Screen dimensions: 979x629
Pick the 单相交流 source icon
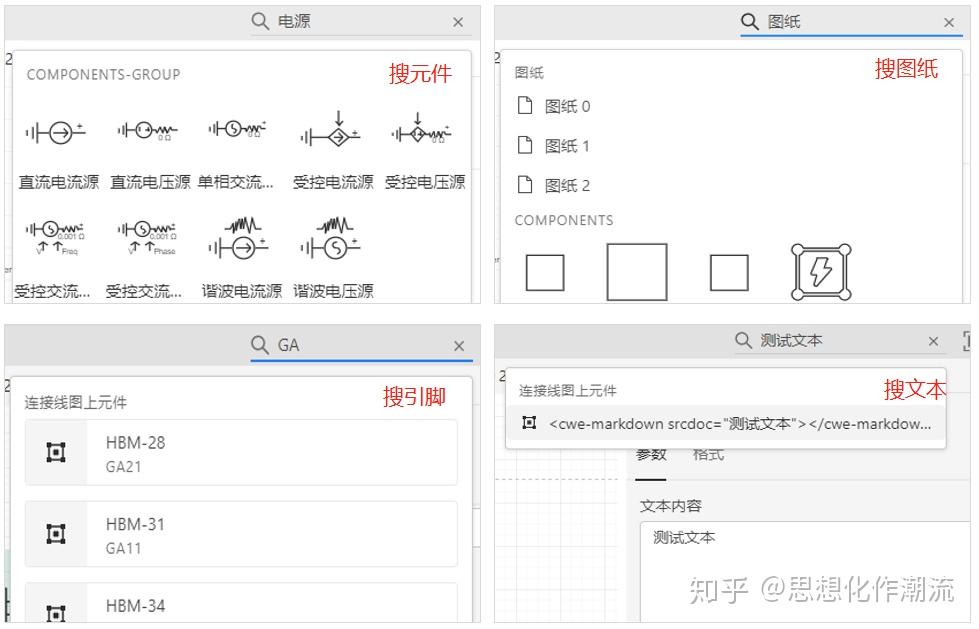237,130
